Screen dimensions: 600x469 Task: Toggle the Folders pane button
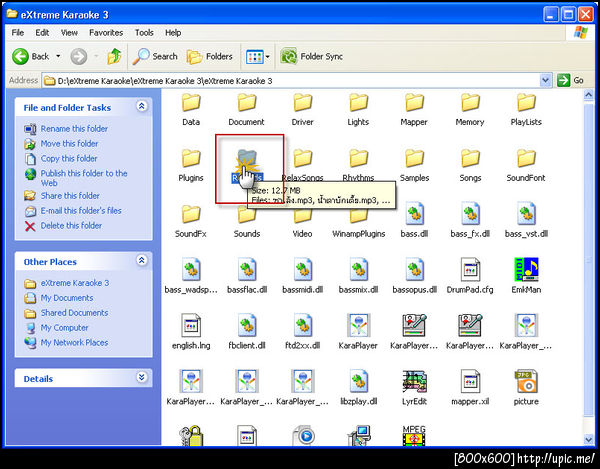click(210, 57)
